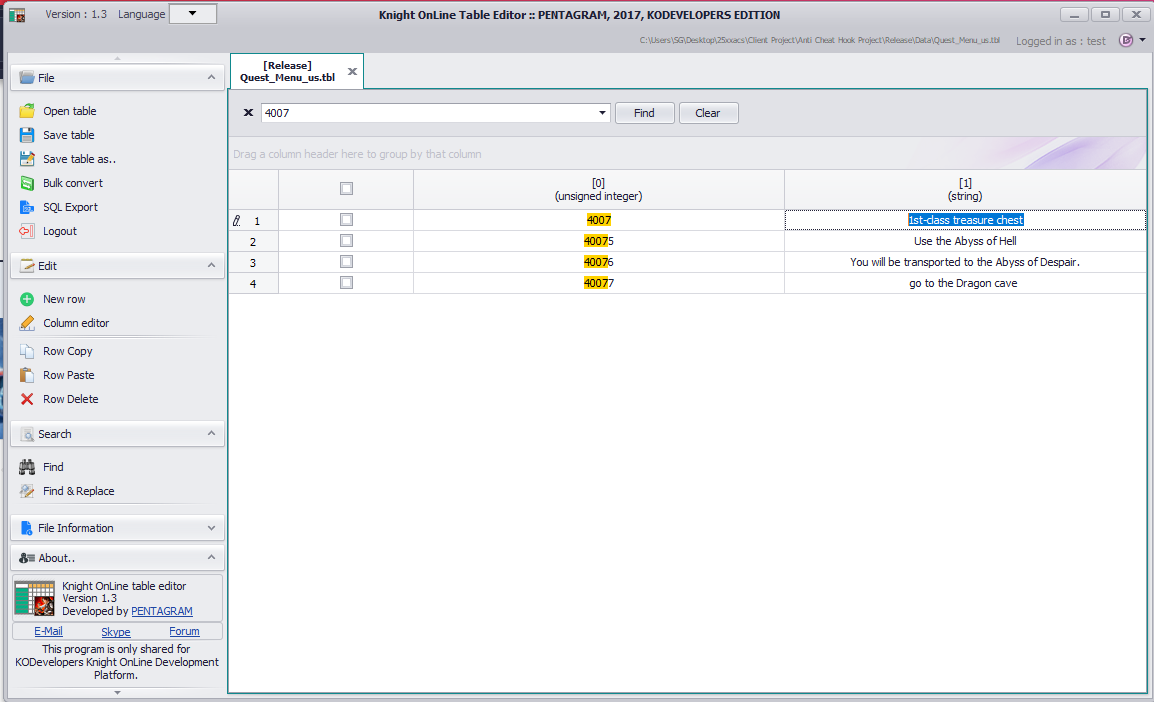
Task: Collapse the Edit panel section
Action: [x=211, y=266]
